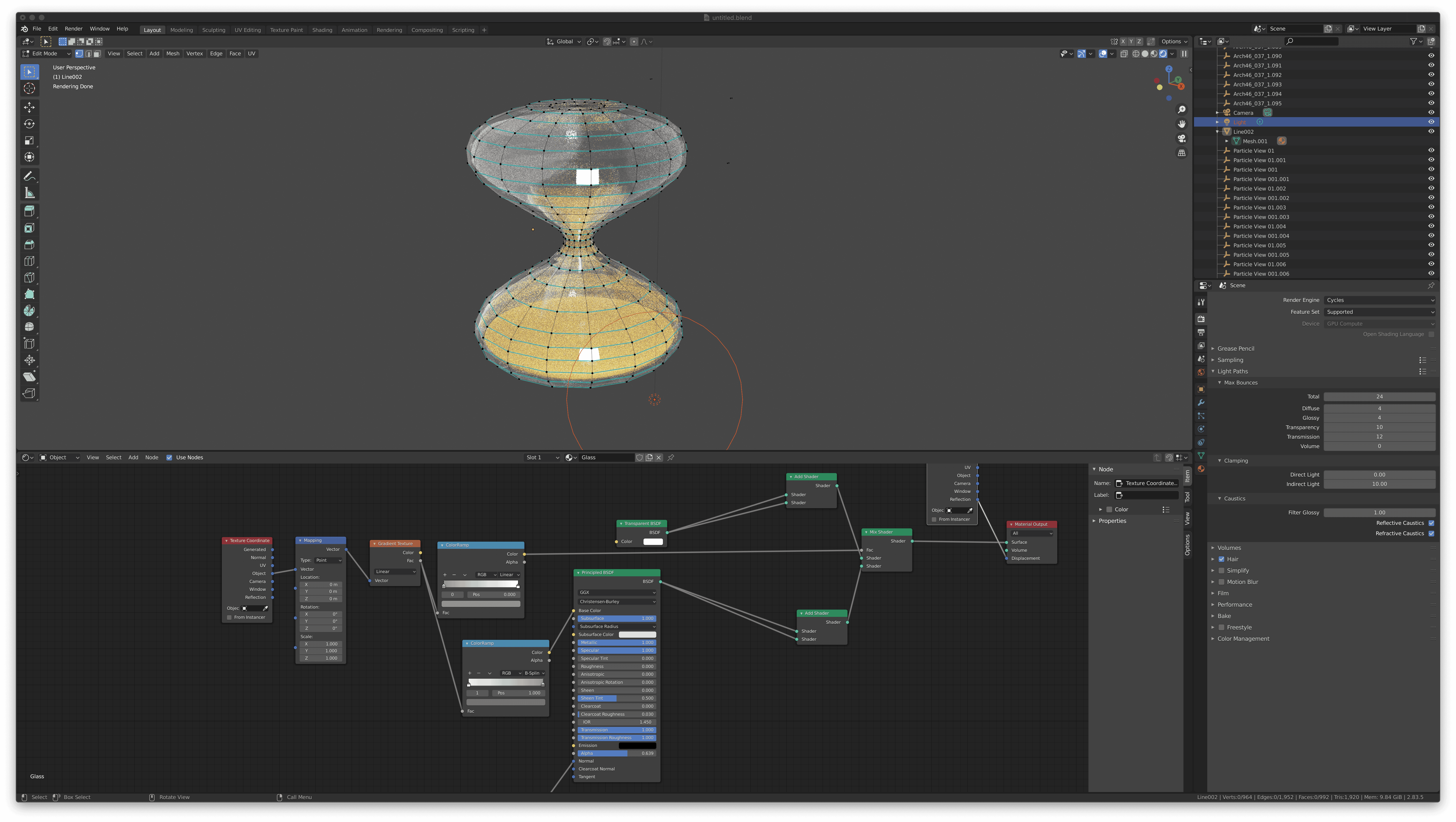Enable Simplify checkbox
Screen dimensions: 1456x822
1221,571
